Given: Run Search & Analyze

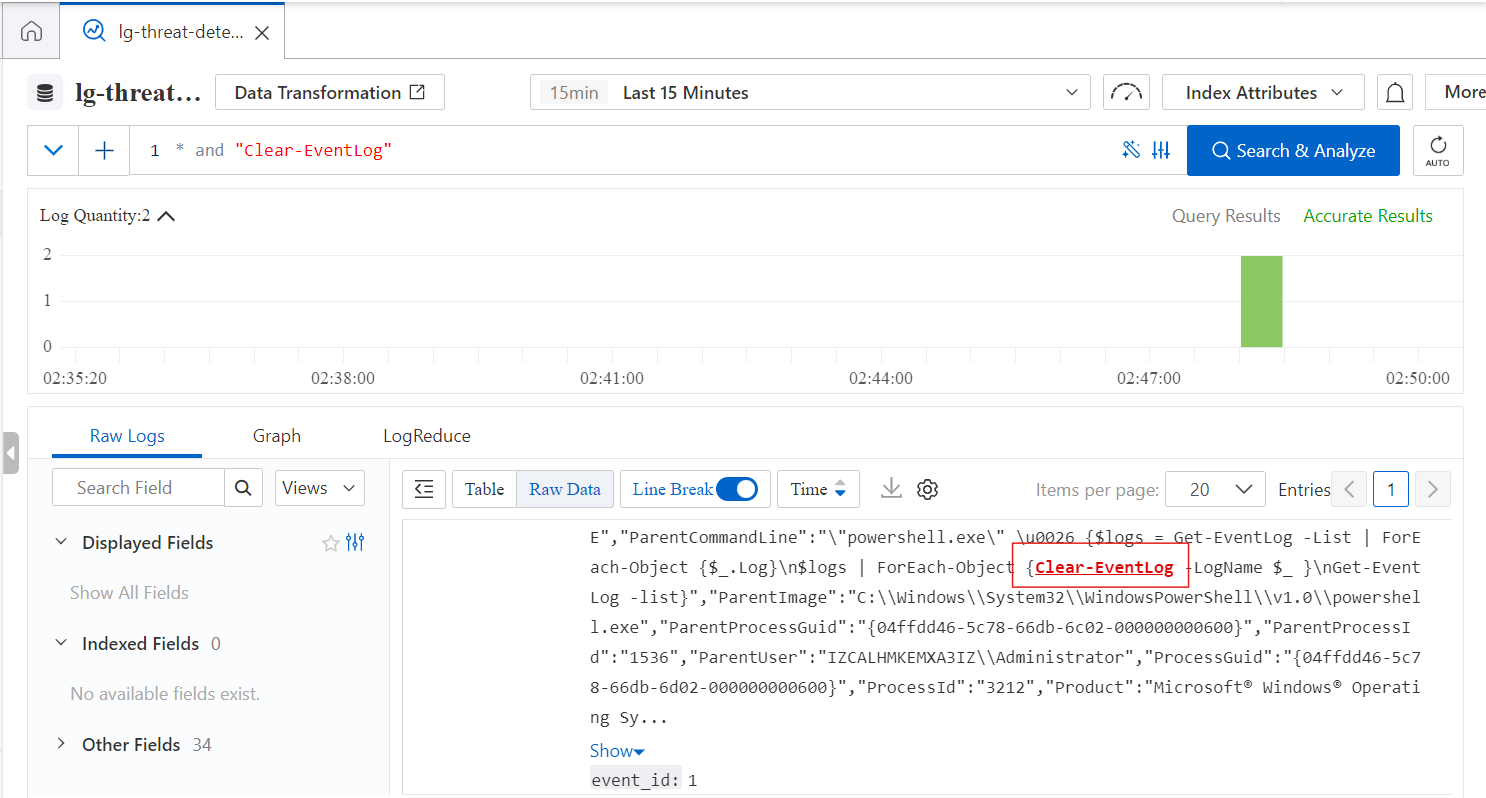Looking at the screenshot, I should point(1293,150).
